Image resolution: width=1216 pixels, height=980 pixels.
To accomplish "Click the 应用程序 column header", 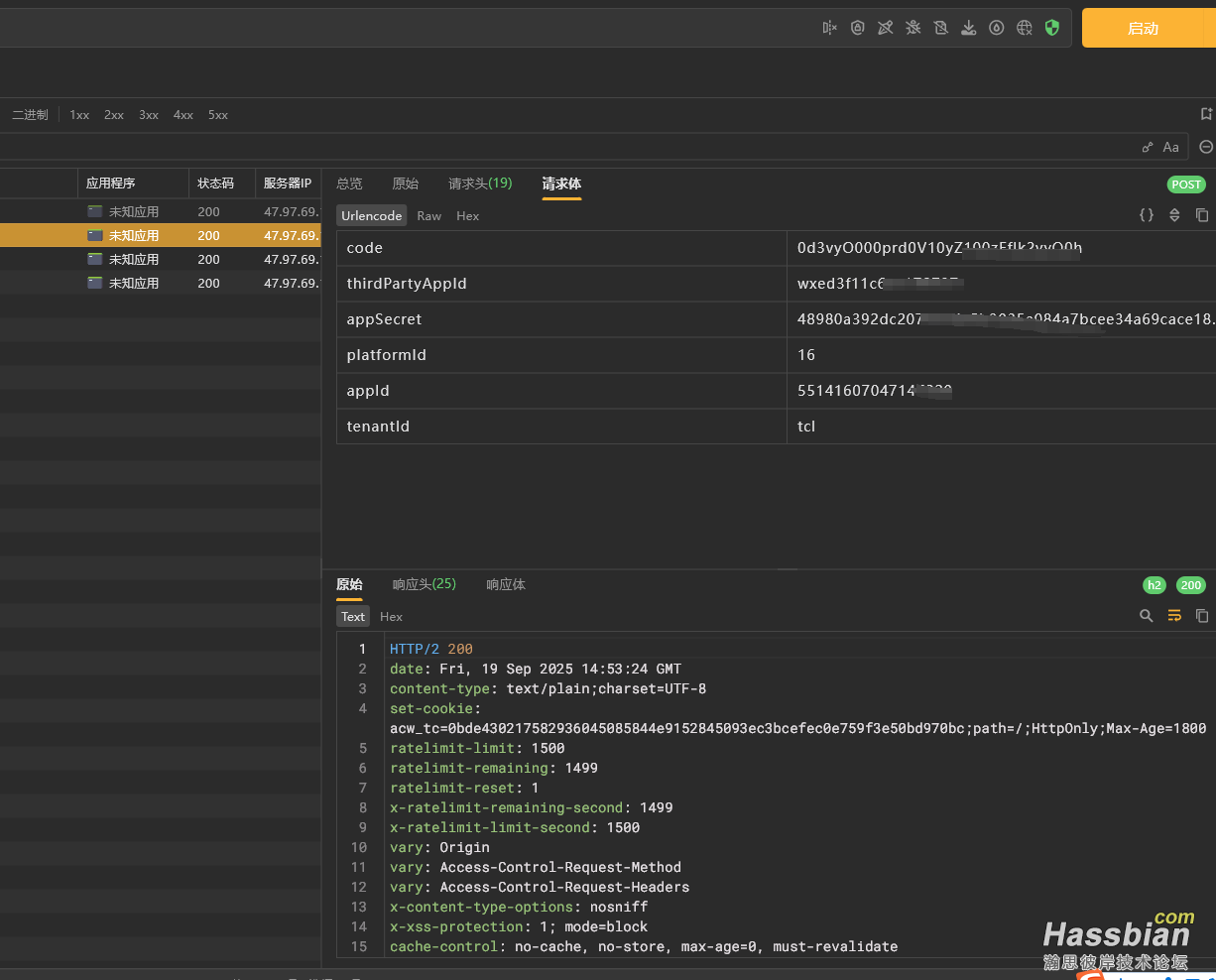I will click(x=133, y=184).
